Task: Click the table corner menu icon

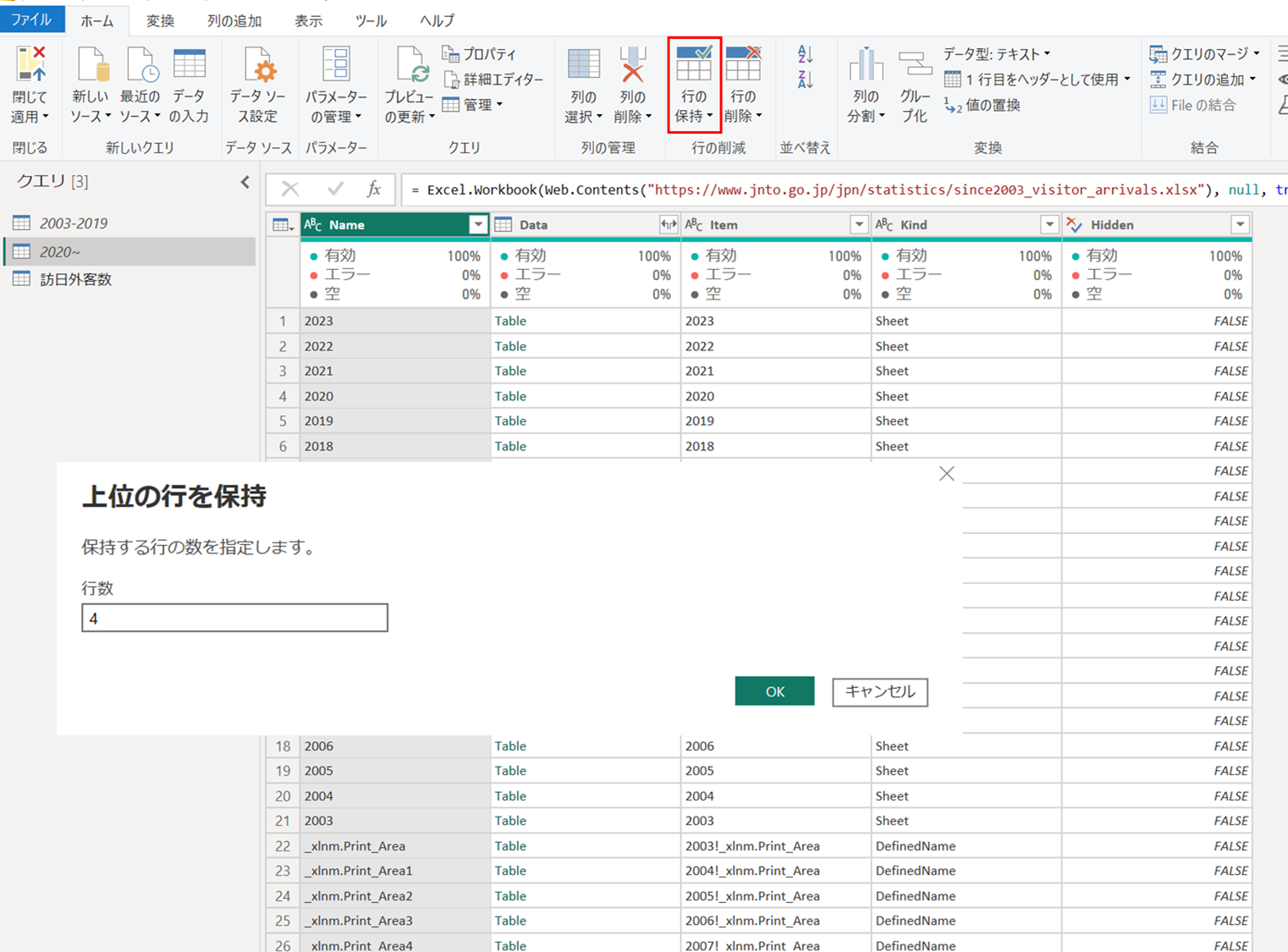Action: coord(283,225)
